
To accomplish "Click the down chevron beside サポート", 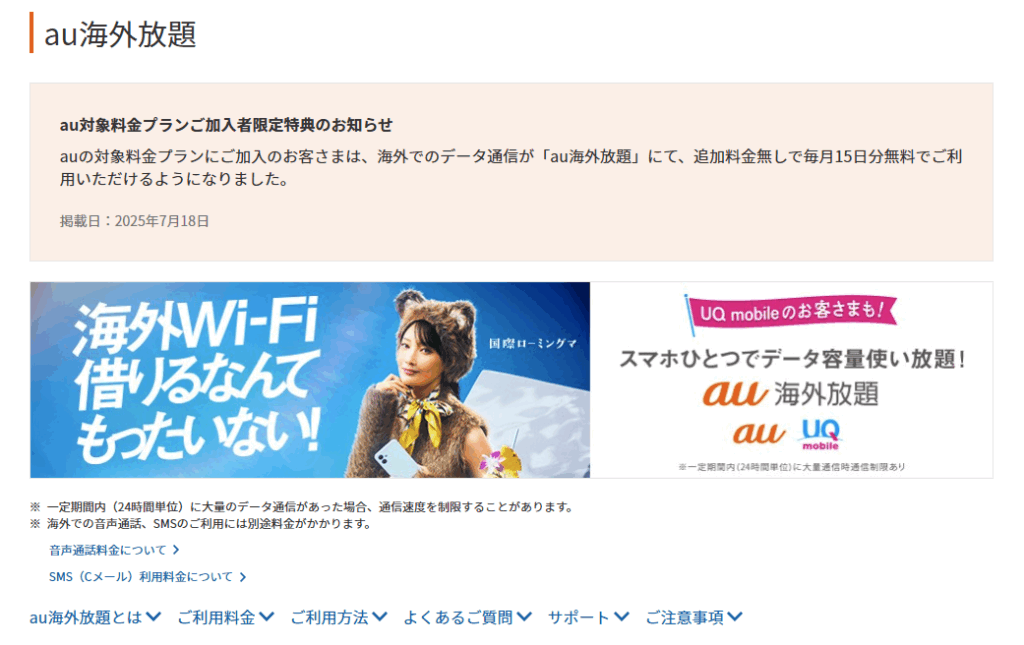I will pyautogui.click(x=621, y=616).
